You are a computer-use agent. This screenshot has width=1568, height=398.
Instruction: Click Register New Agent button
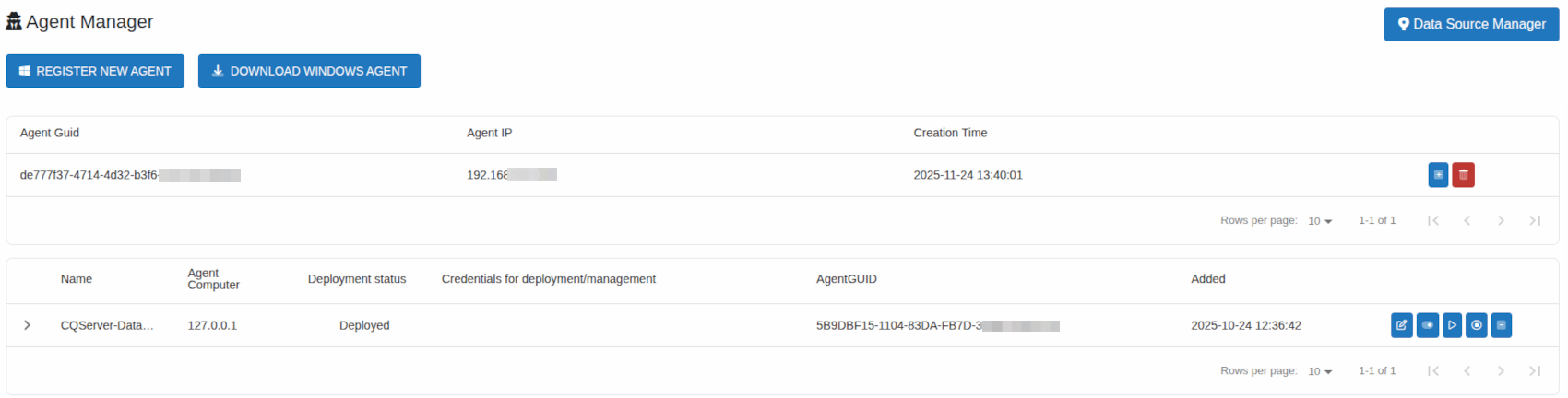pyautogui.click(x=95, y=71)
